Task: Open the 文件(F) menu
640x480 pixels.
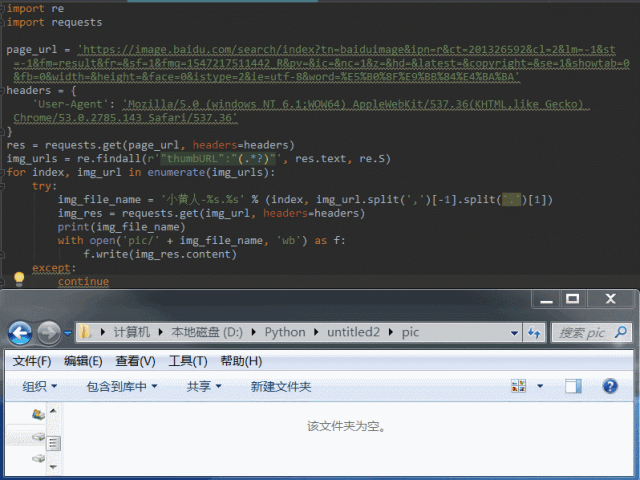Action: pos(32,361)
